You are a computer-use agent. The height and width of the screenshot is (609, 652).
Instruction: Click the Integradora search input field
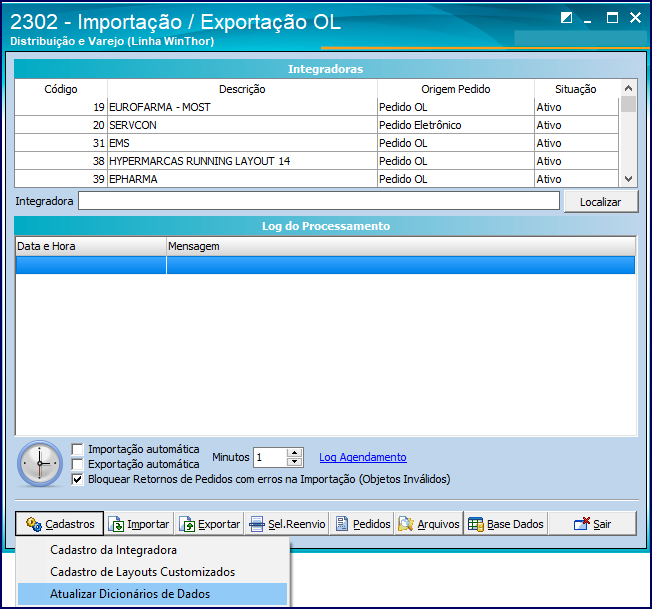[x=319, y=201]
